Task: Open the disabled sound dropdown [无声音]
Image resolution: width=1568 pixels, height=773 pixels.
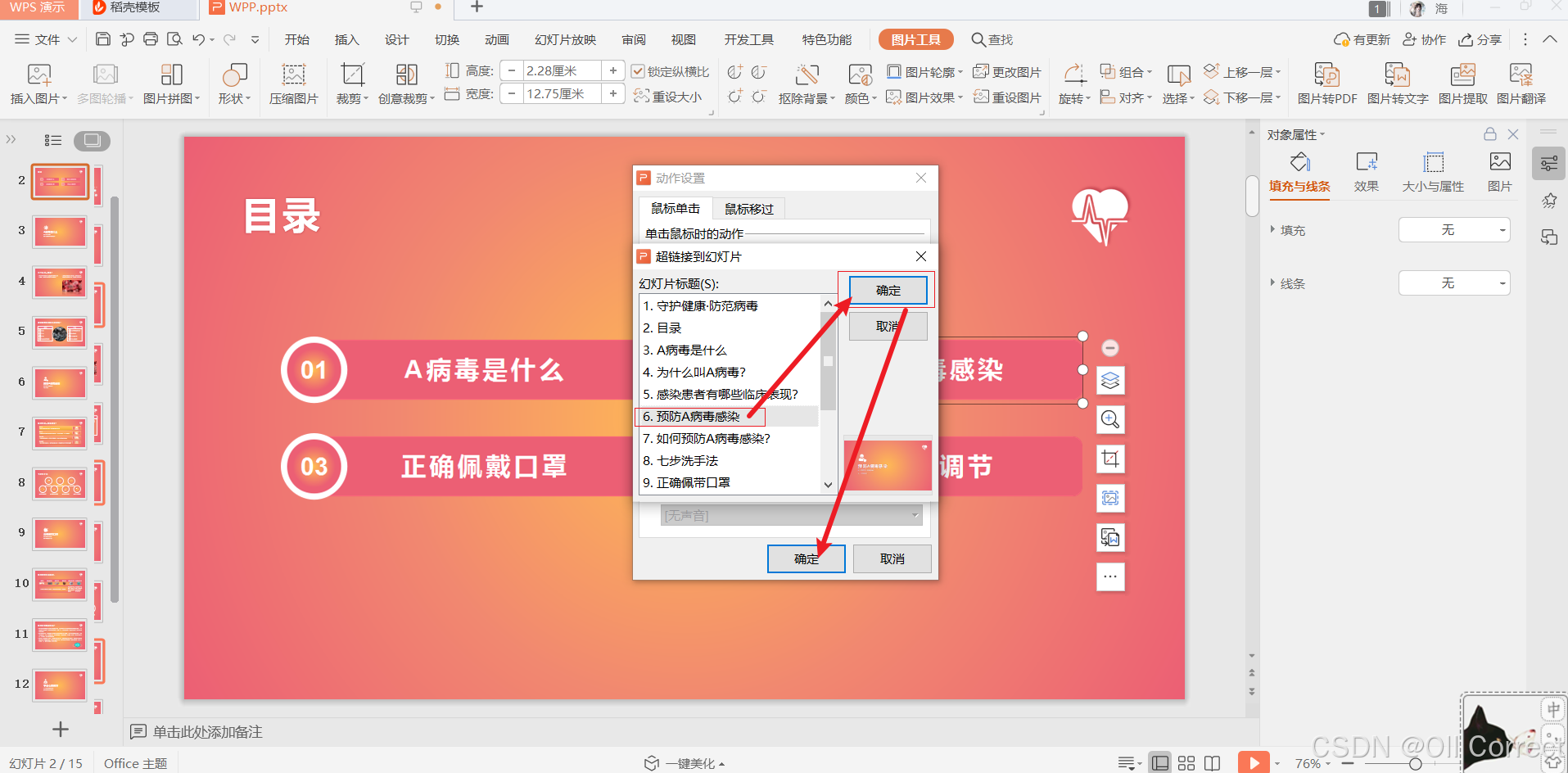Action: pos(791,515)
